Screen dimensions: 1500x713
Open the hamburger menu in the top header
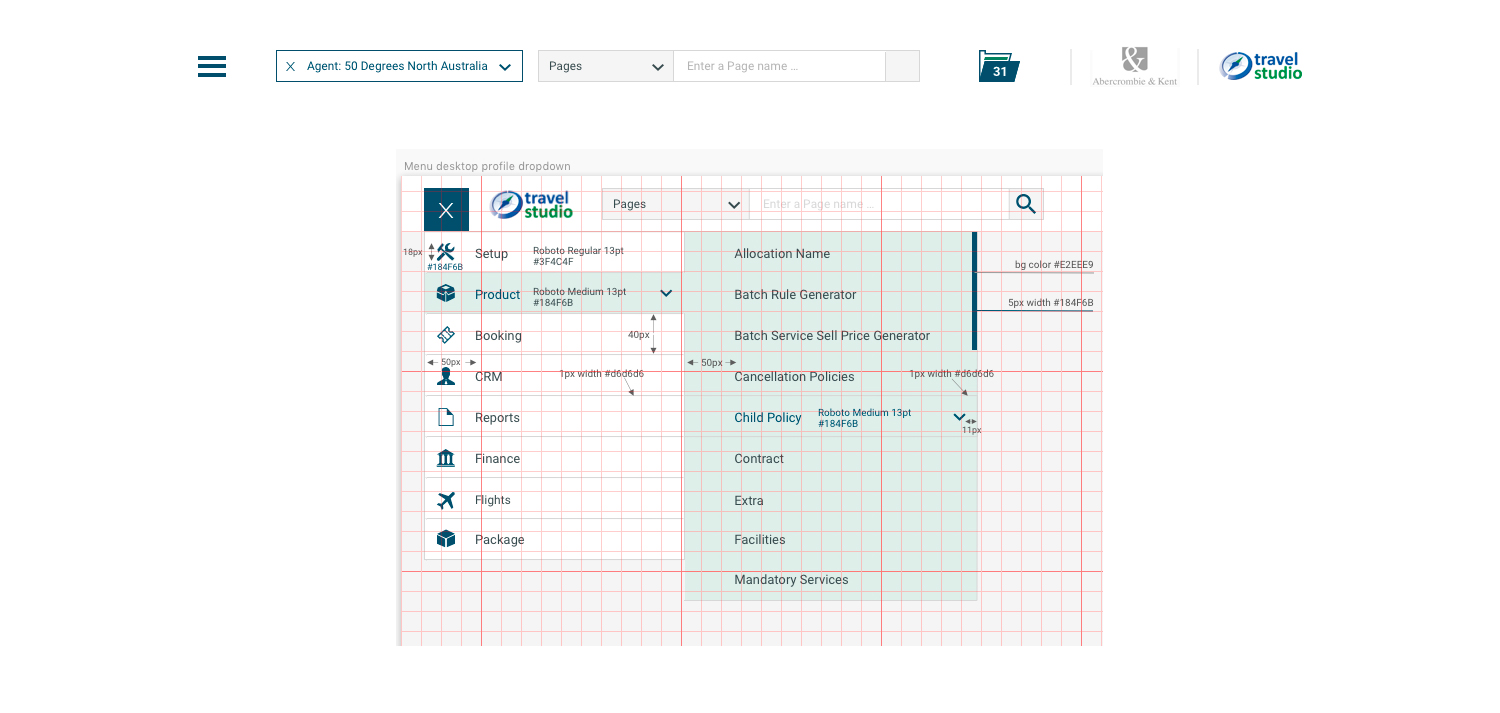(x=212, y=66)
